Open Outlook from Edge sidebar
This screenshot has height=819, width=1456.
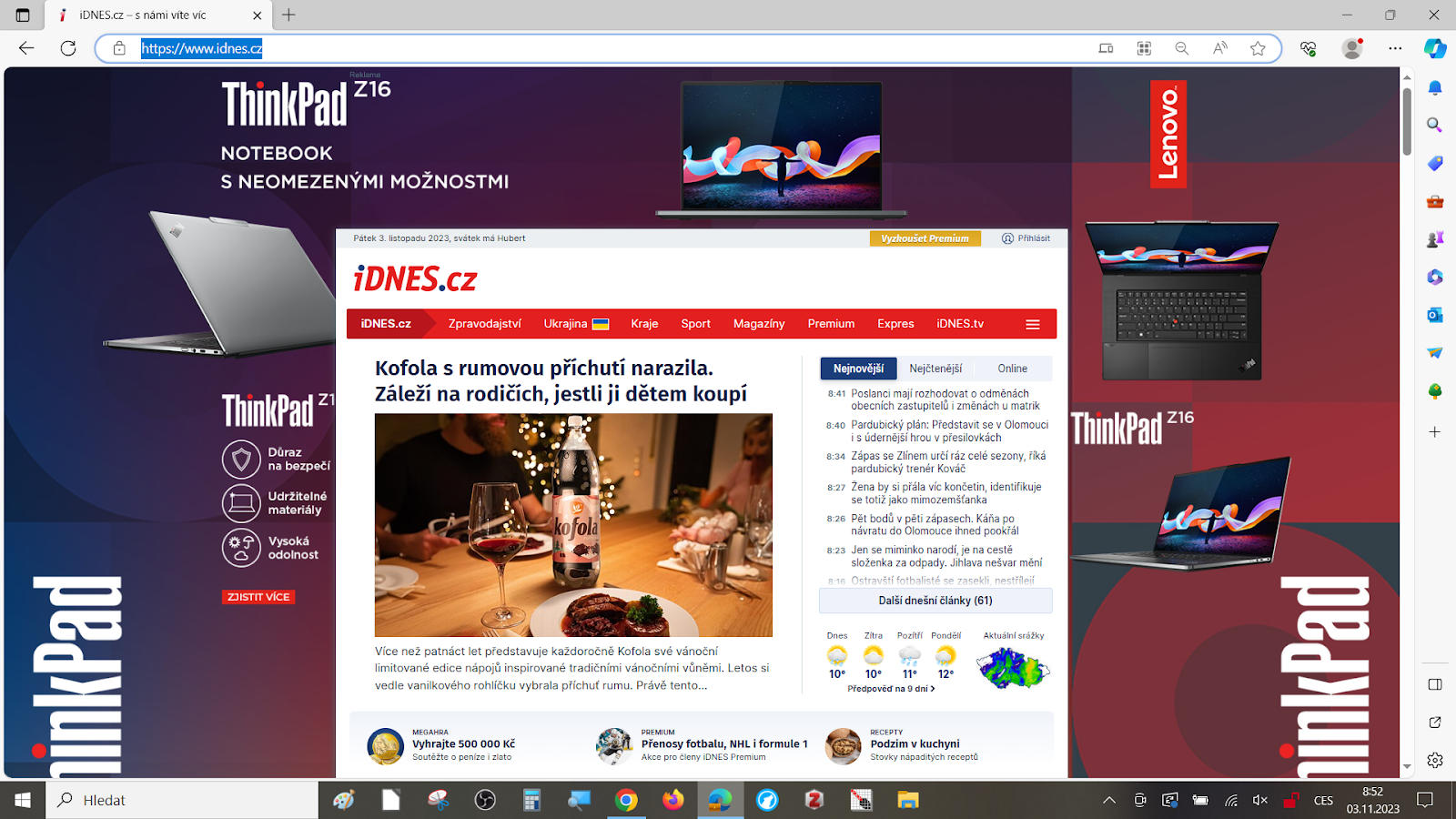pyautogui.click(x=1435, y=315)
